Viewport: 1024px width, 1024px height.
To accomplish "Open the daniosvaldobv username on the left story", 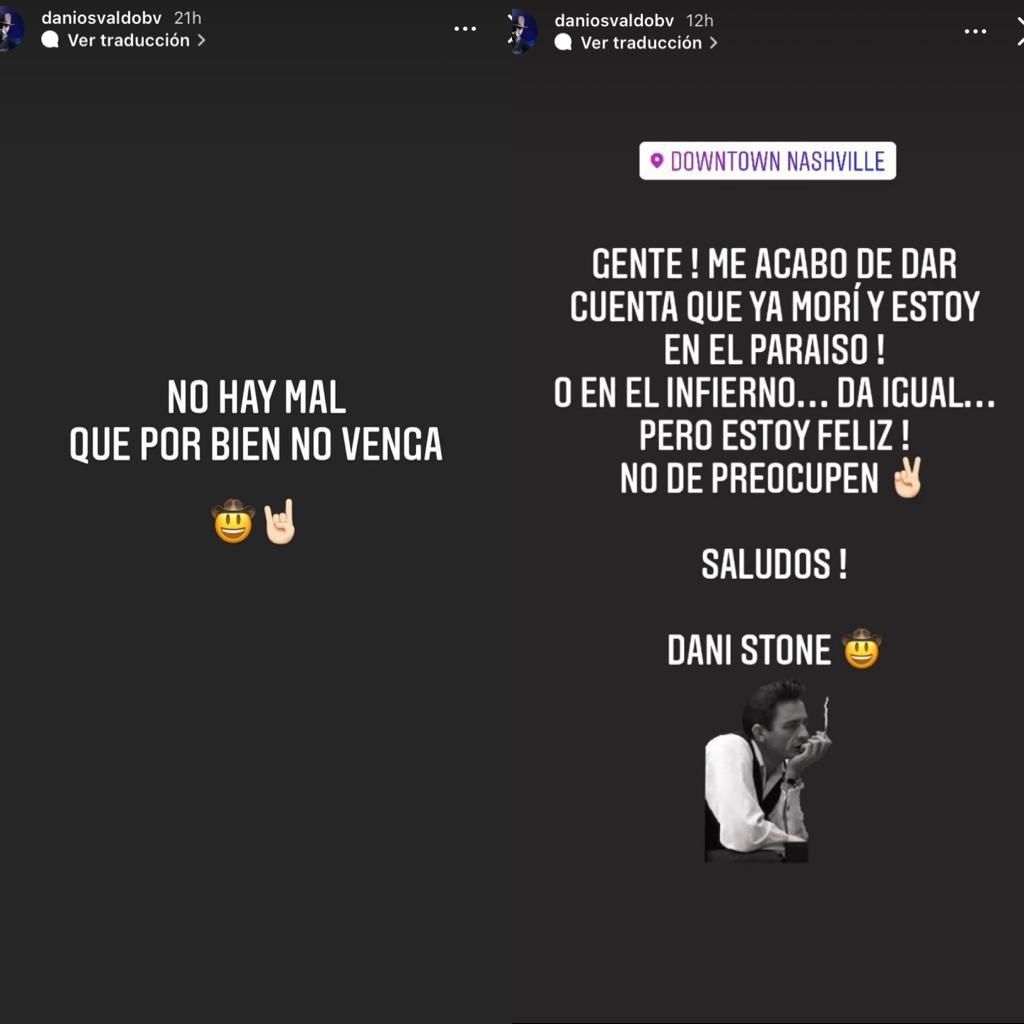I will coord(101,18).
